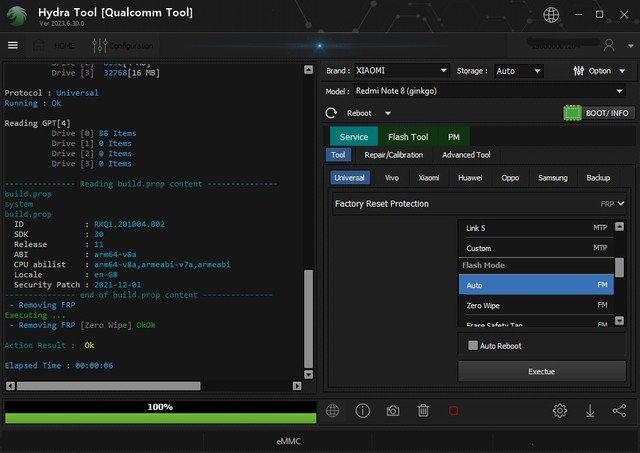
Task: Choose the Link 5 MTP method
Action: point(536,228)
